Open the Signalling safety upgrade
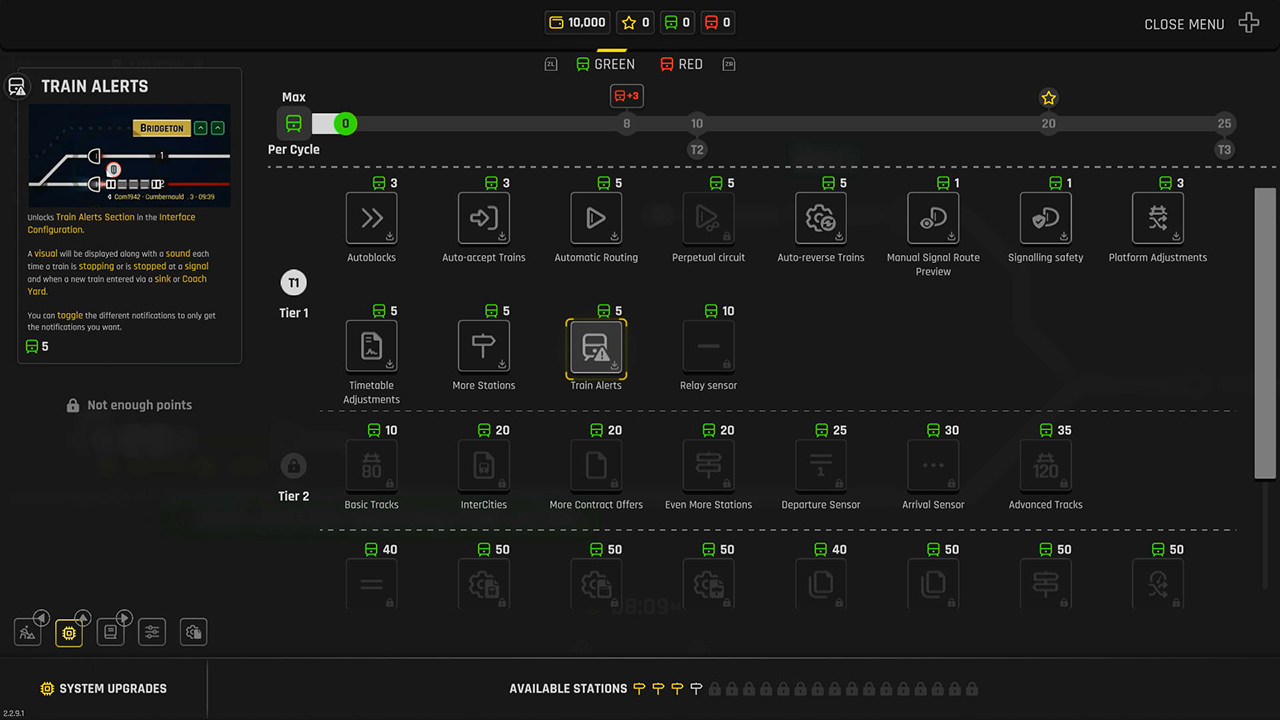Image resolution: width=1280 pixels, height=720 pixels. click(x=1045, y=218)
